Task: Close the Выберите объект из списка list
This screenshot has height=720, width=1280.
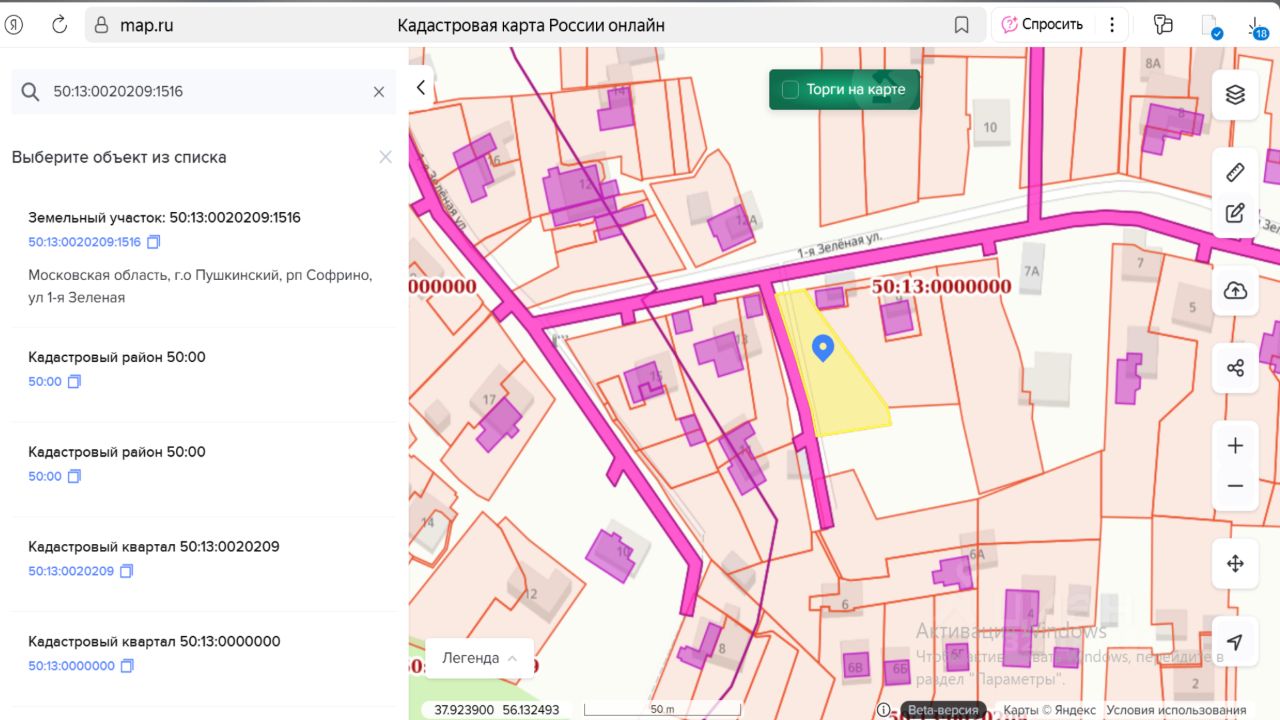Action: tap(385, 157)
